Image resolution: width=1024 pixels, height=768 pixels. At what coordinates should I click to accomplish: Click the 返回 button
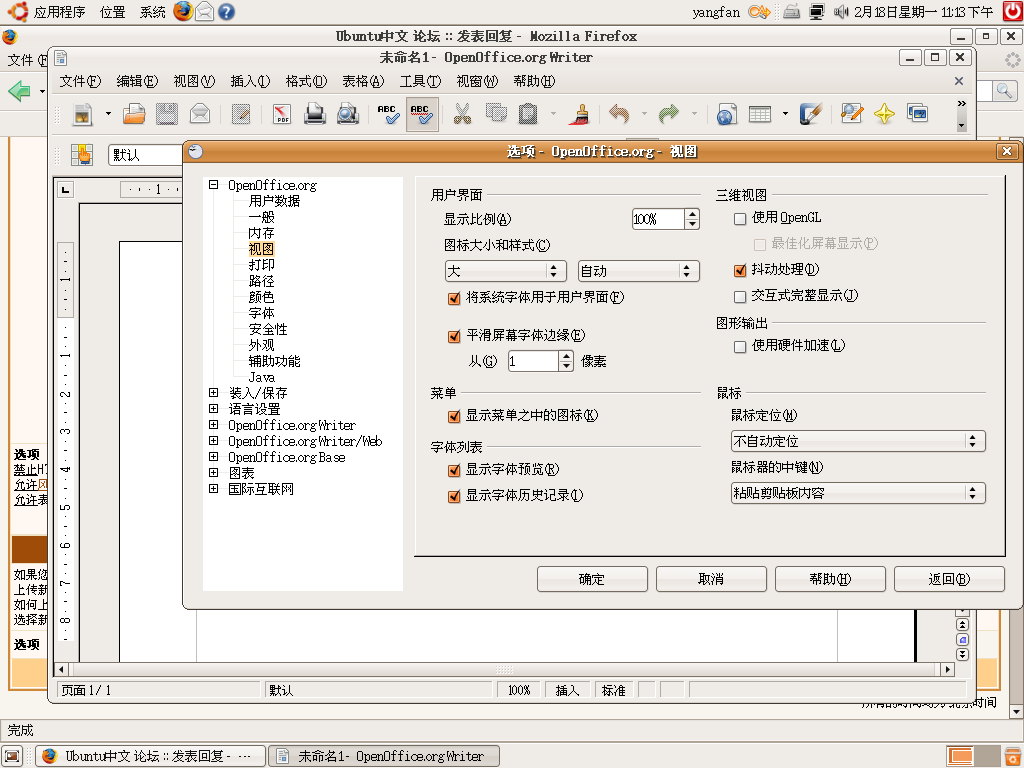pyautogui.click(x=949, y=579)
